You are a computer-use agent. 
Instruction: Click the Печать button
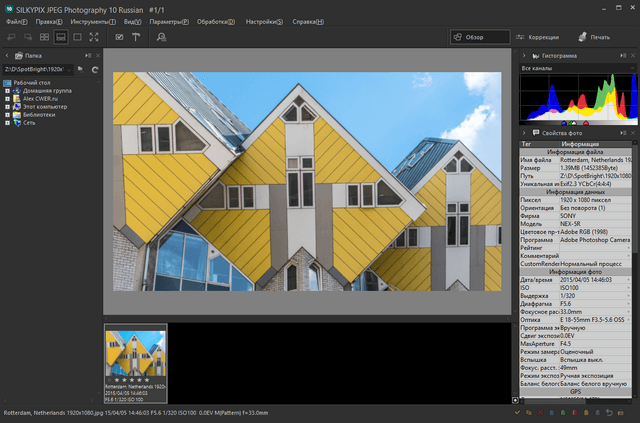click(x=594, y=37)
